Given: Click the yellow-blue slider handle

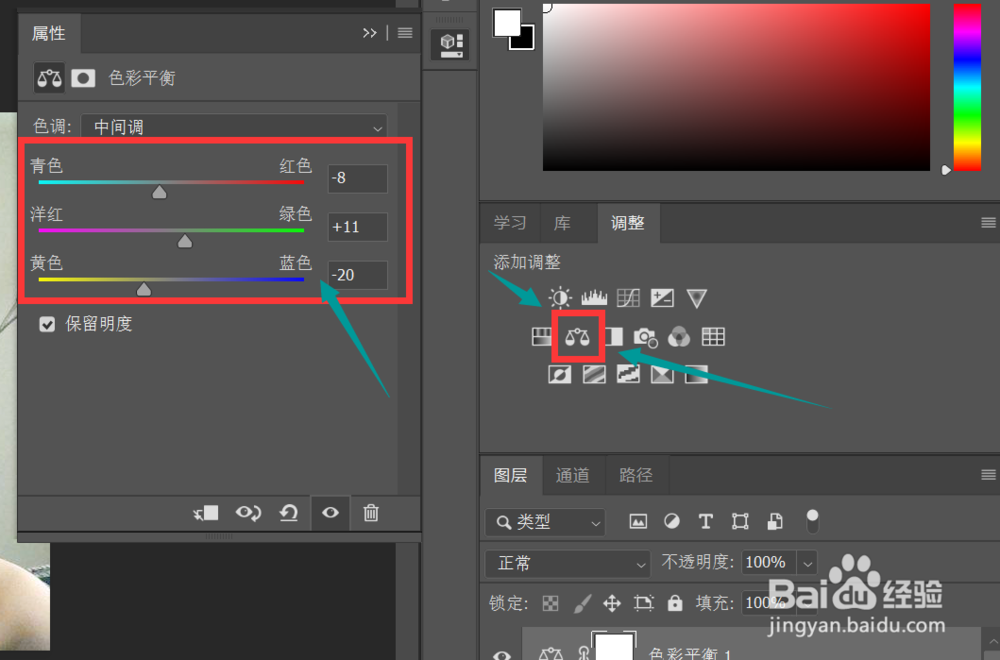Looking at the screenshot, I should pyautogui.click(x=144, y=290).
